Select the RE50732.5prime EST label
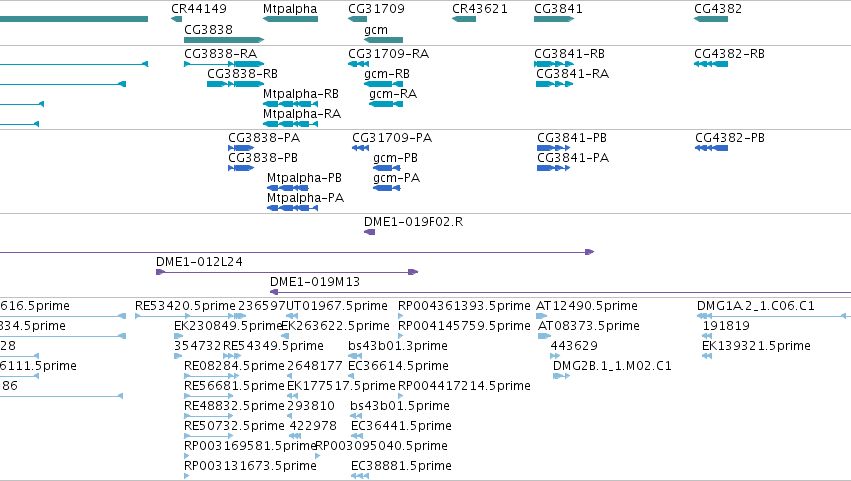The image size is (851, 481). (x=234, y=427)
